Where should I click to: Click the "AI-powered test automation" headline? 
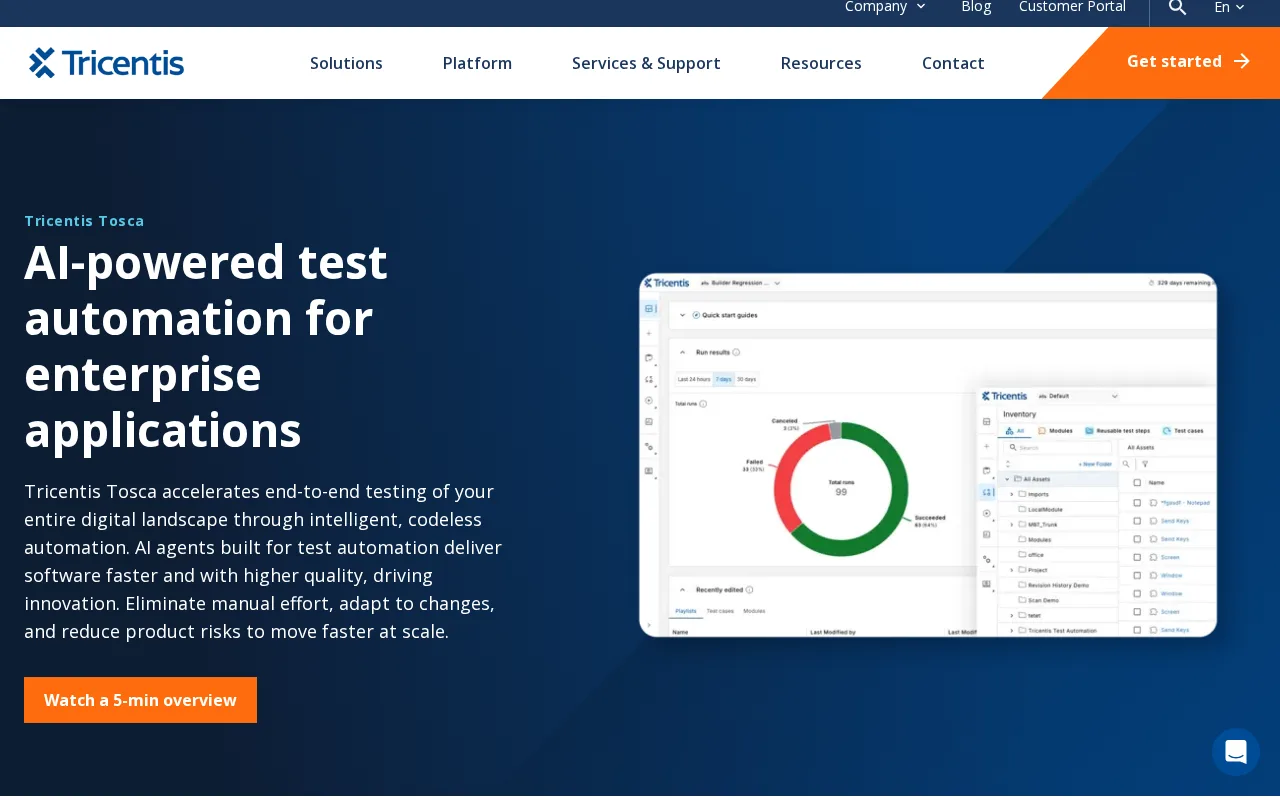pos(206,345)
